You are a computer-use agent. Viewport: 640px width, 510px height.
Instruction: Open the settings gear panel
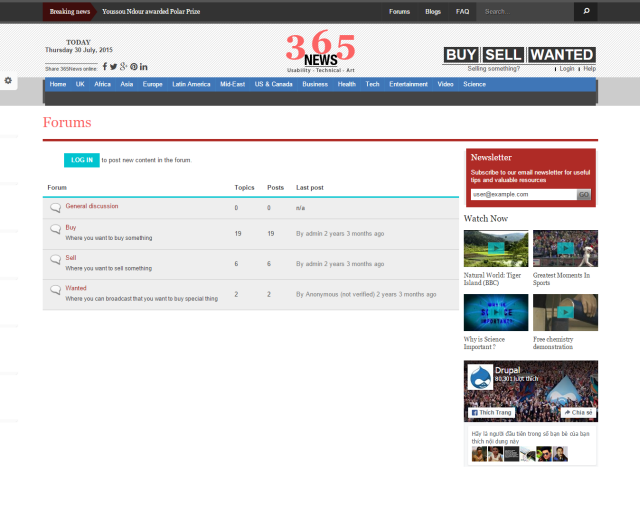coord(8,80)
